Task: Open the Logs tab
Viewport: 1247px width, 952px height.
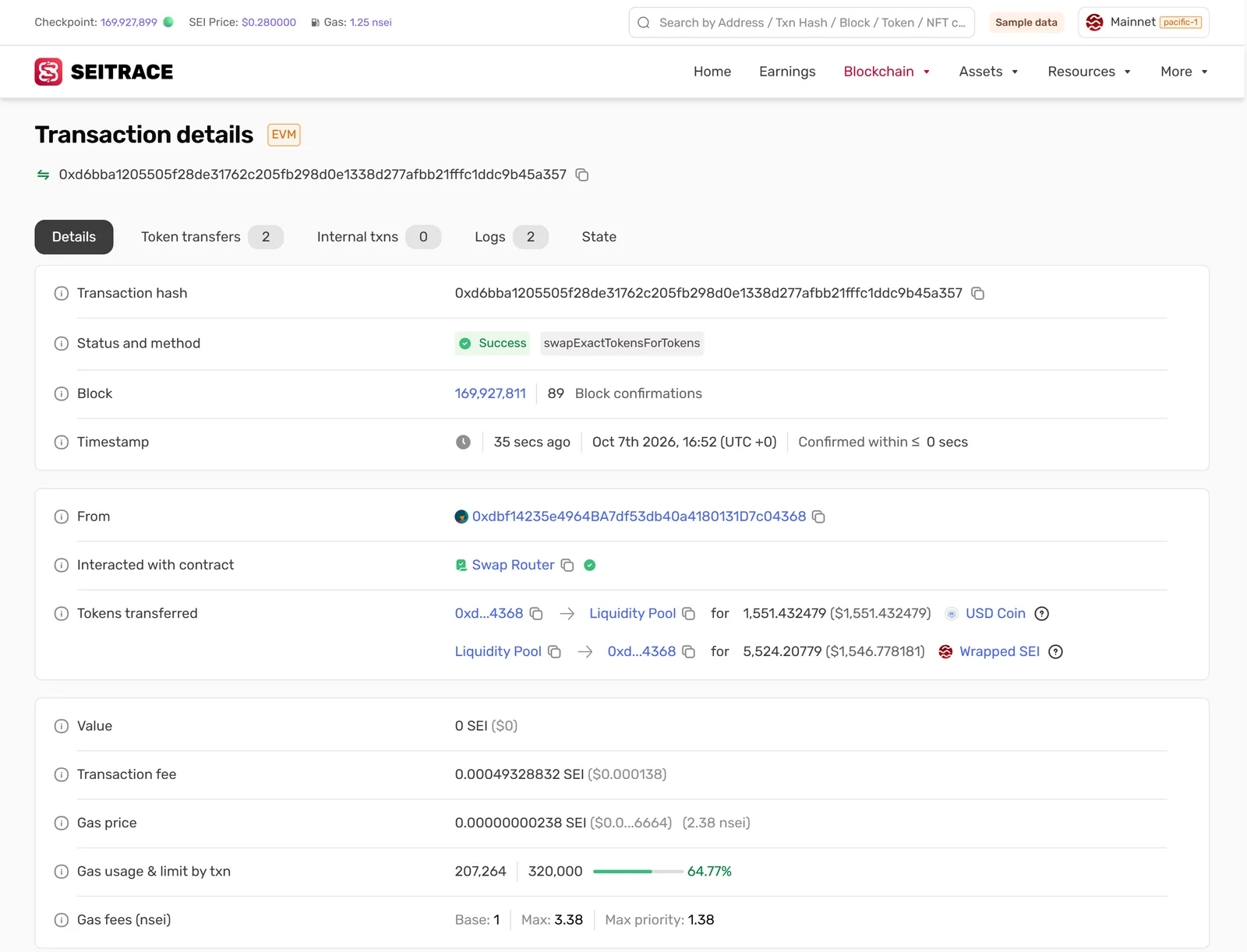Action: click(511, 237)
